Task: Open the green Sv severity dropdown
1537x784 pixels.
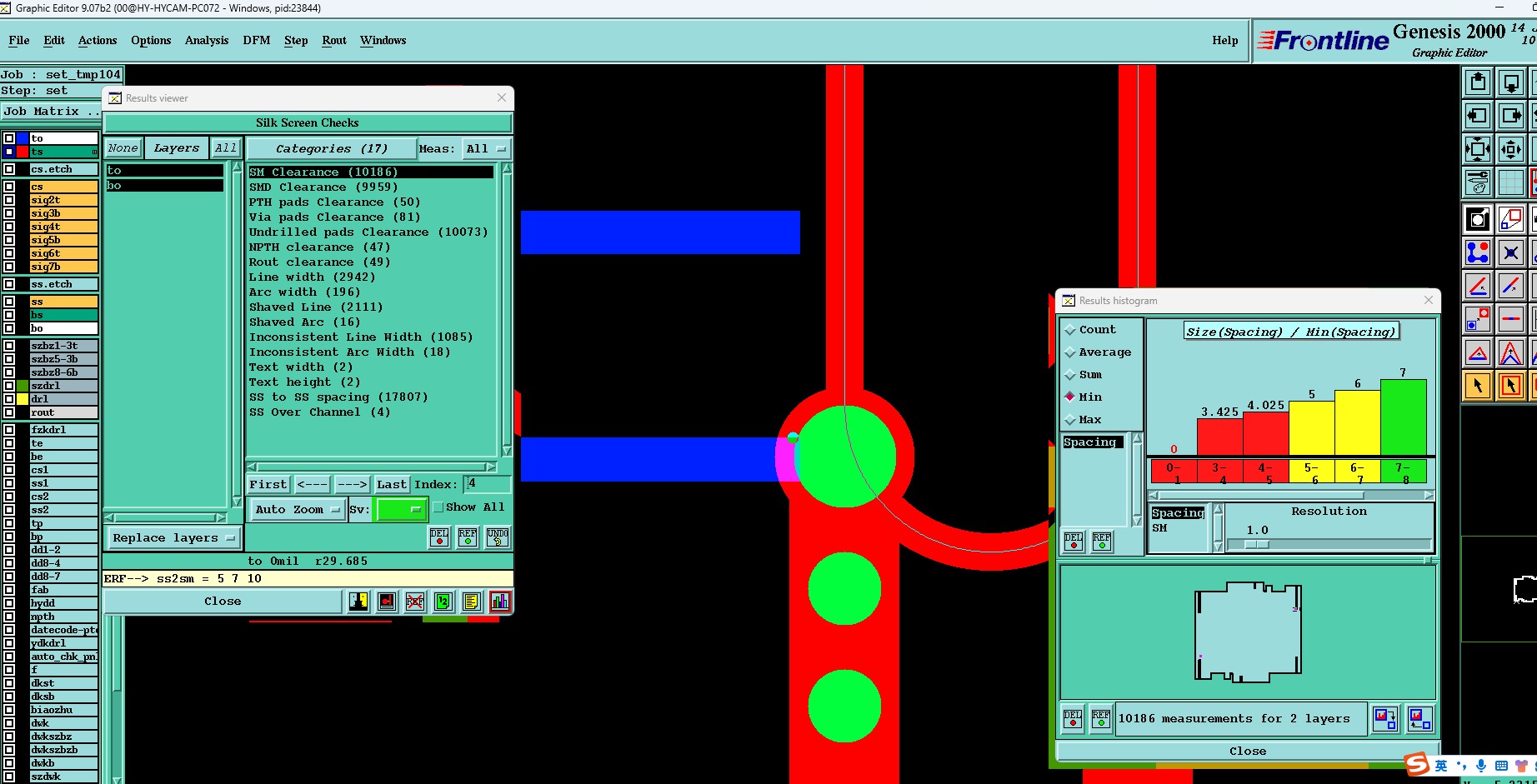Action: 402,509
